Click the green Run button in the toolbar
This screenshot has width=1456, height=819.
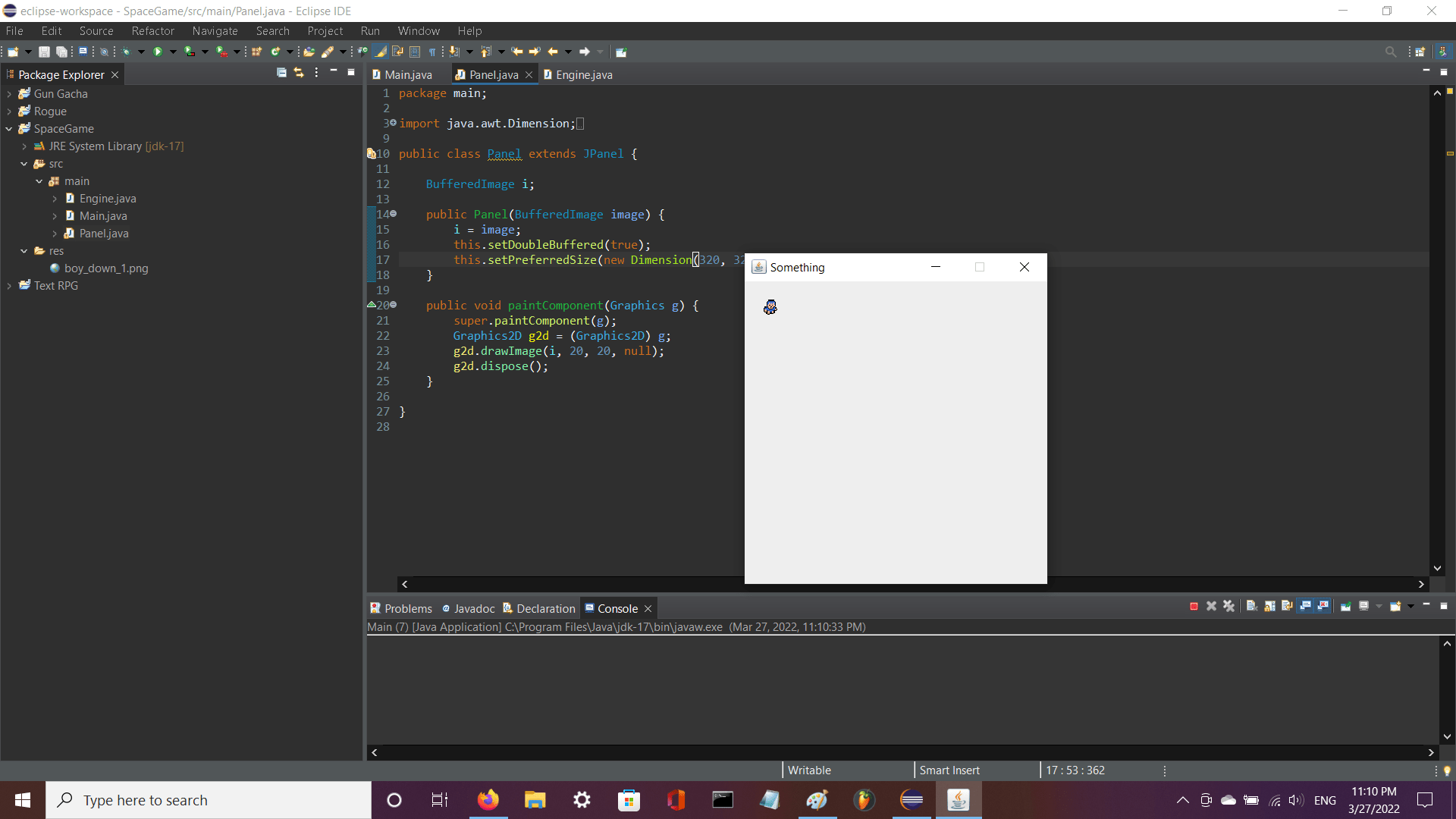(158, 52)
